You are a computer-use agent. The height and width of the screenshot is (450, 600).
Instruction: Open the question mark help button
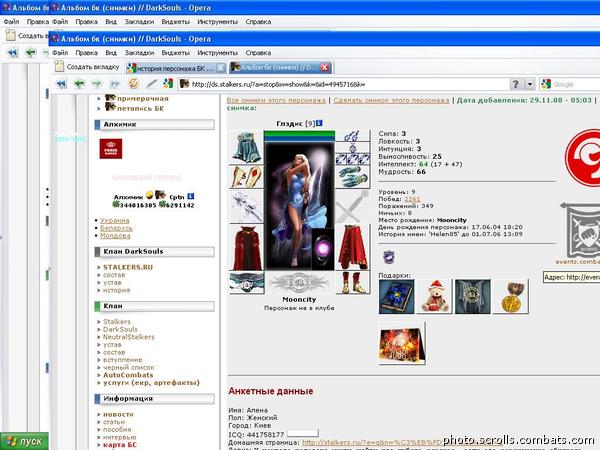[515, 84]
